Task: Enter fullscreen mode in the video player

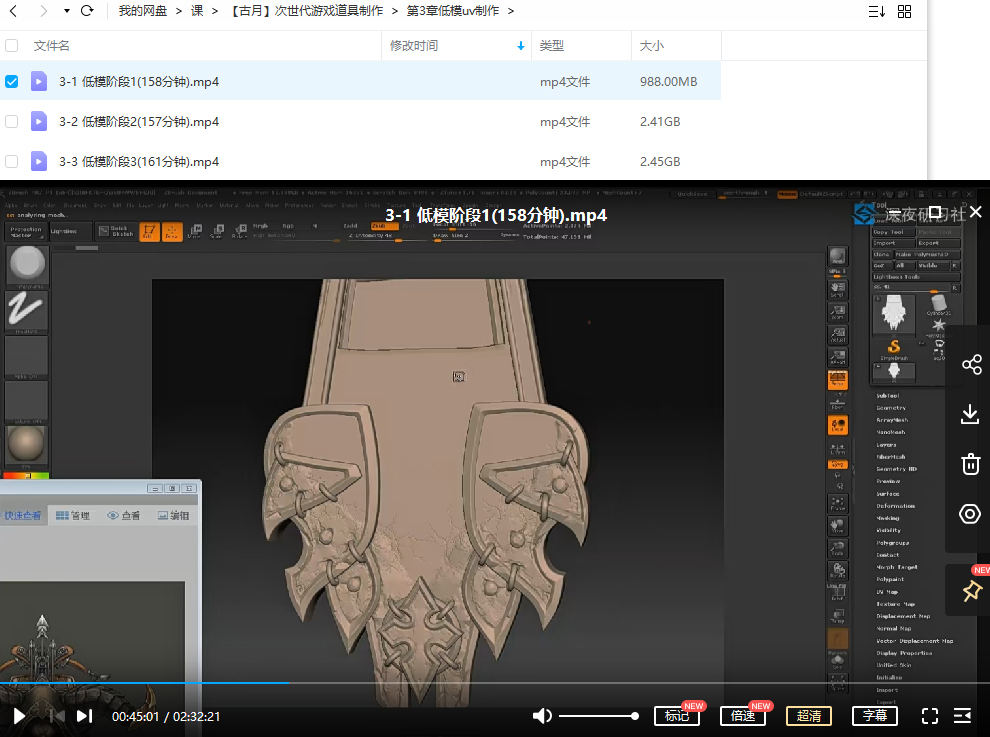Action: click(x=930, y=716)
